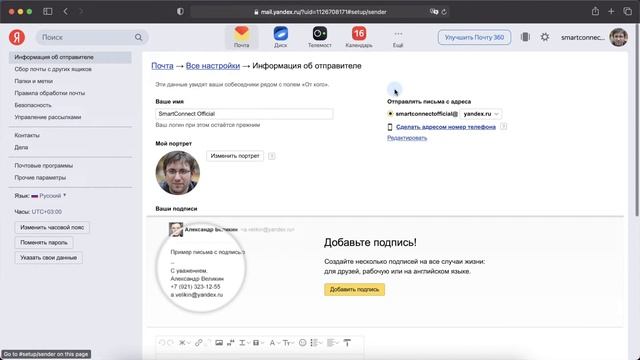Open Почтовые программы settings
640x360 pixels.
pos(44,166)
